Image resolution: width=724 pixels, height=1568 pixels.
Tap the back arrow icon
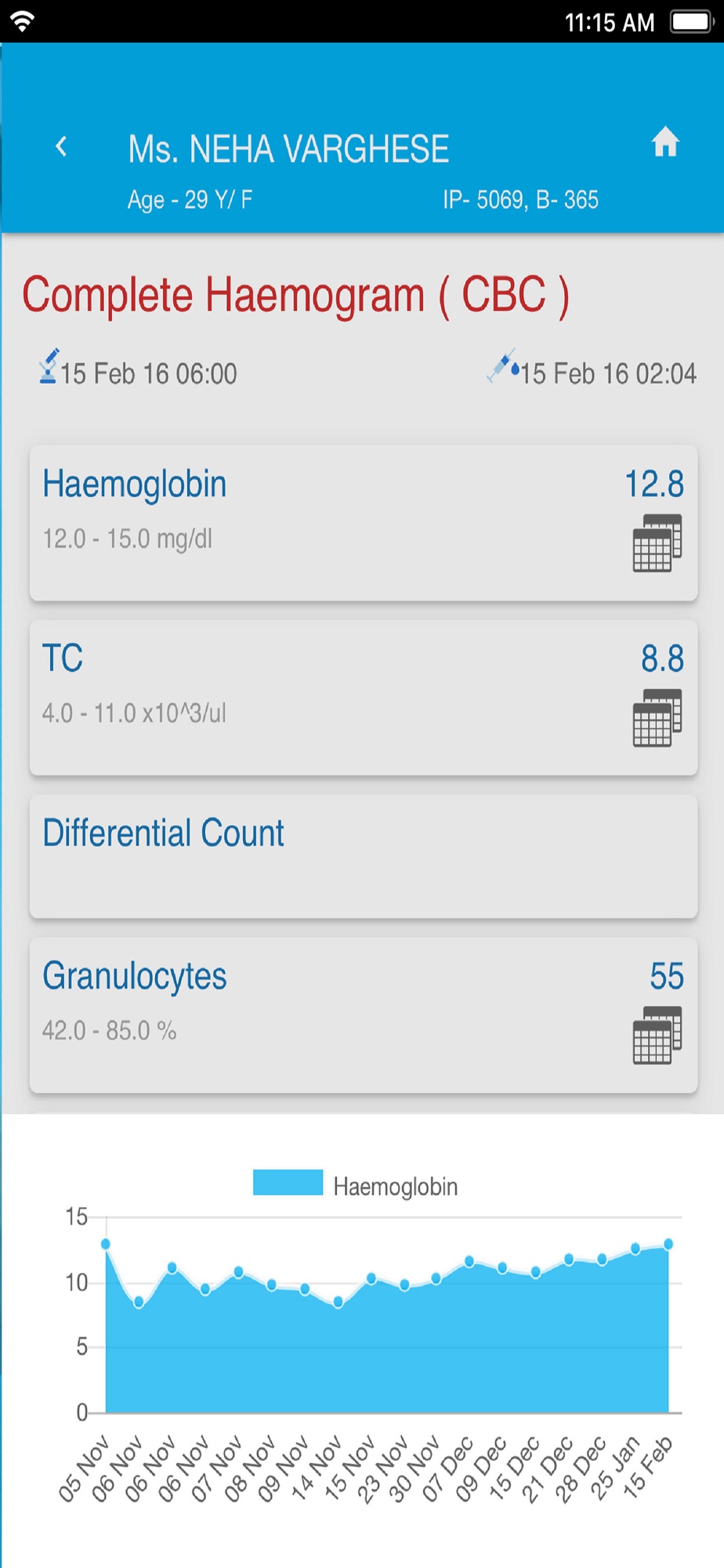[x=61, y=147]
